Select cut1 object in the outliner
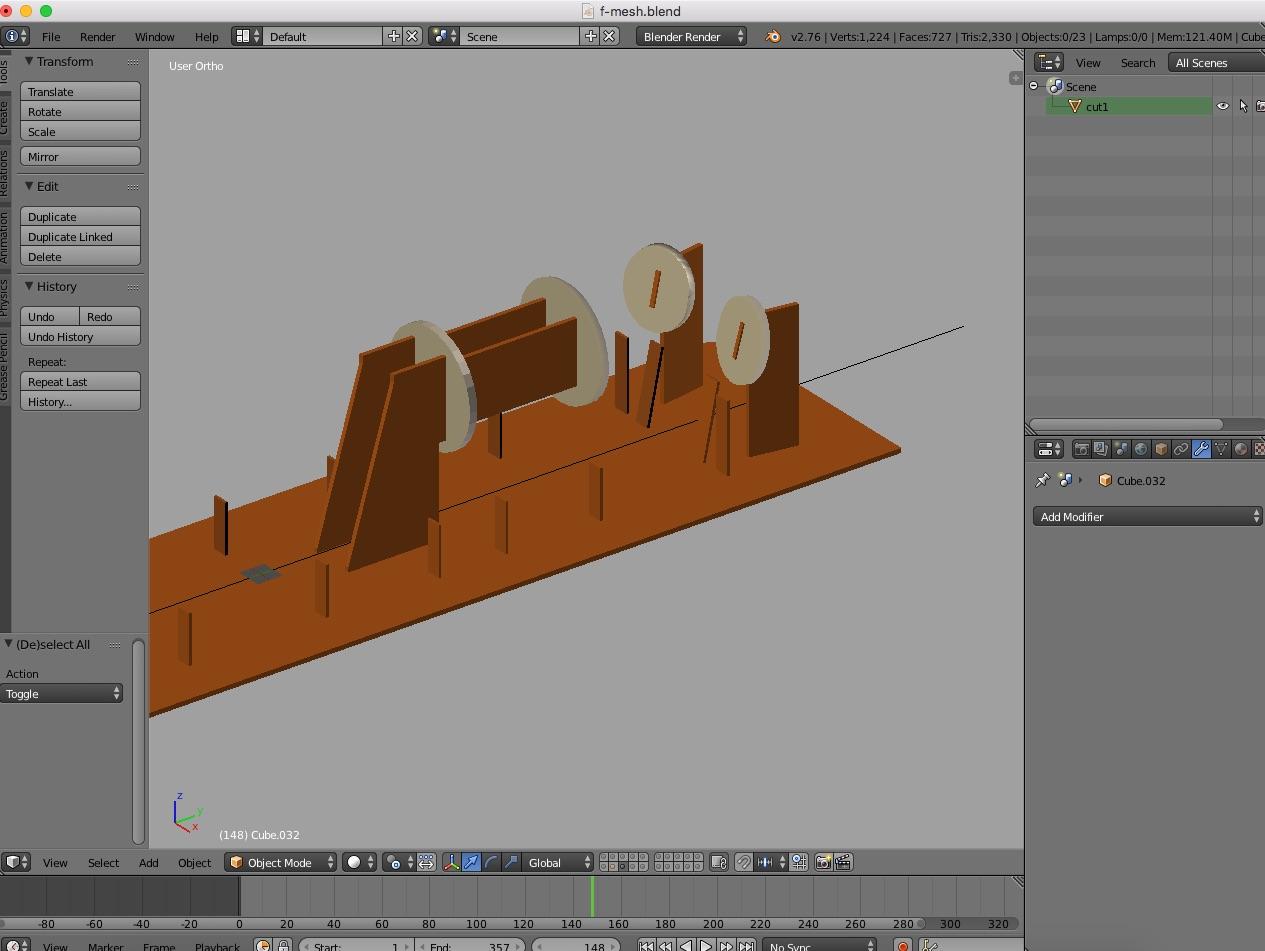The width and height of the screenshot is (1265, 951). (1097, 107)
